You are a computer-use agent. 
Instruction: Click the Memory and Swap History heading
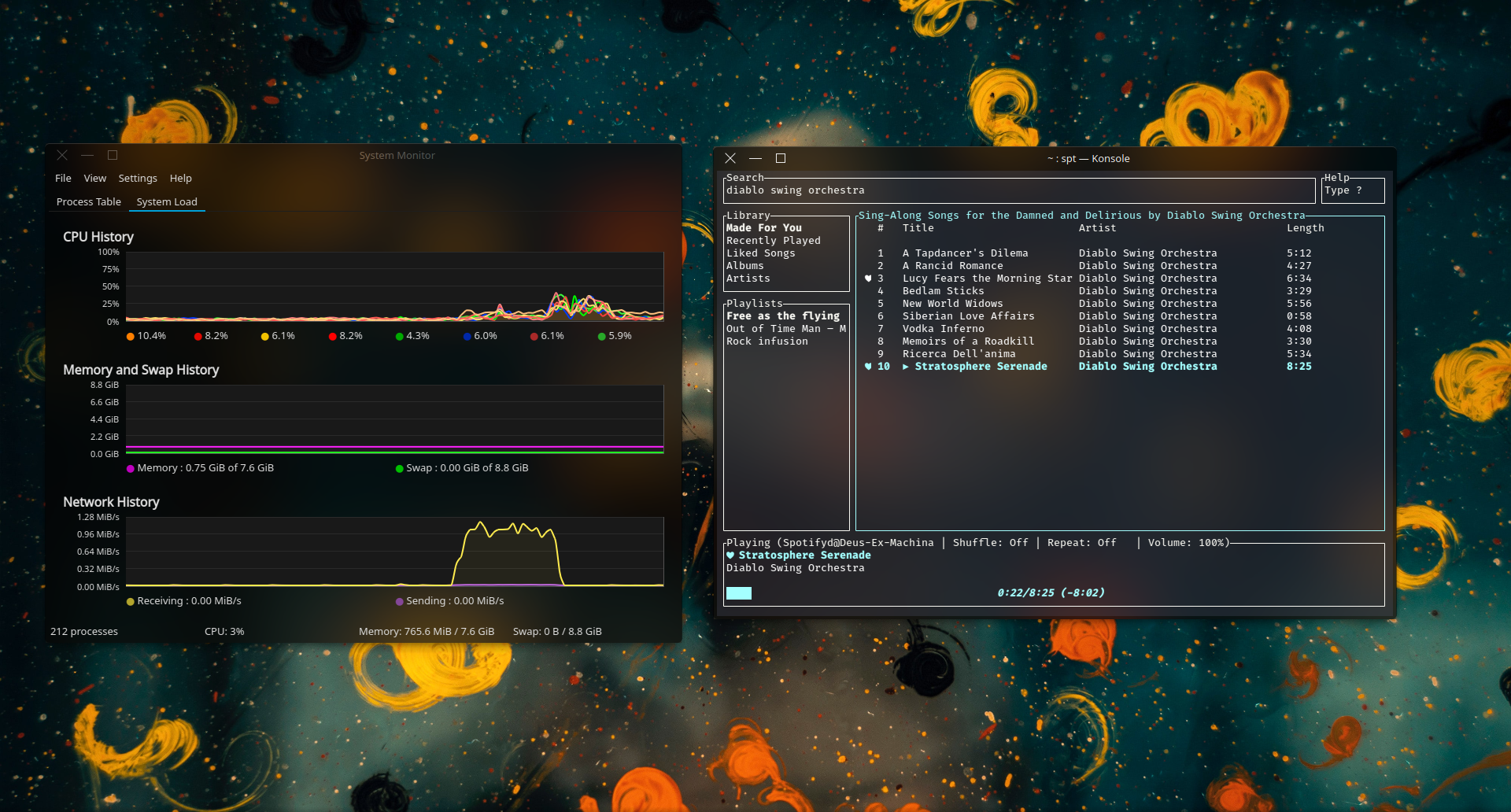(141, 370)
